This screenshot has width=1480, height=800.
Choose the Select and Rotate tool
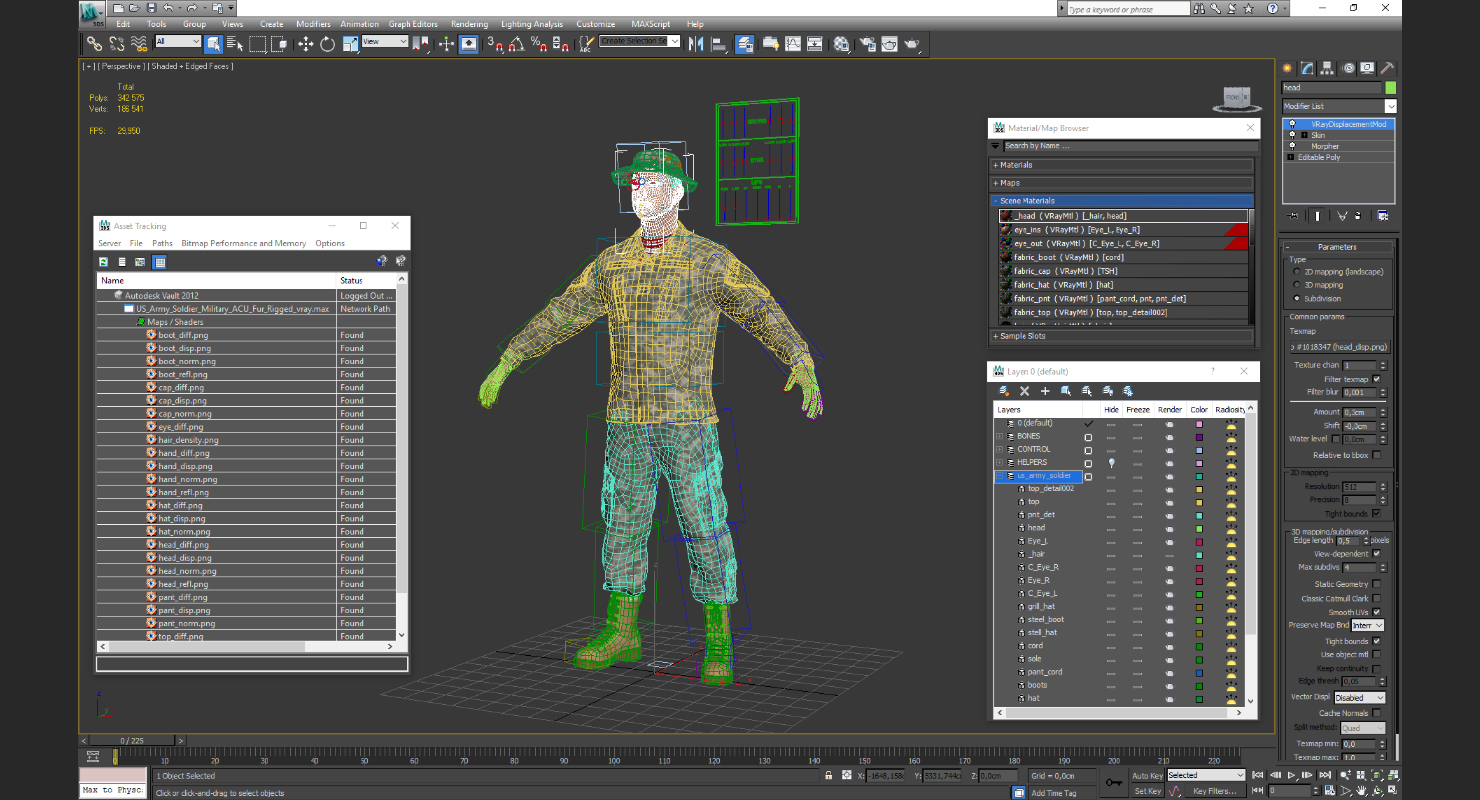tap(327, 44)
